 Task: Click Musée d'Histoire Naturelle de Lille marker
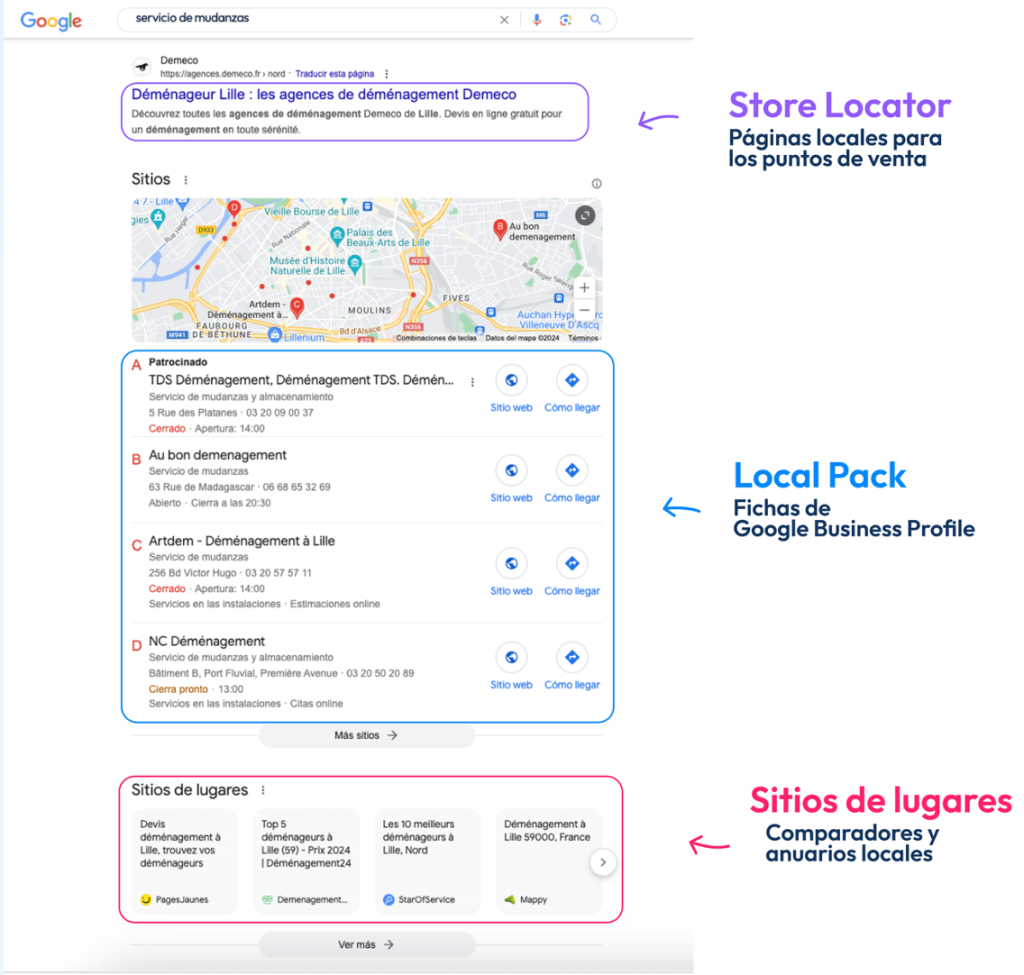click(355, 264)
